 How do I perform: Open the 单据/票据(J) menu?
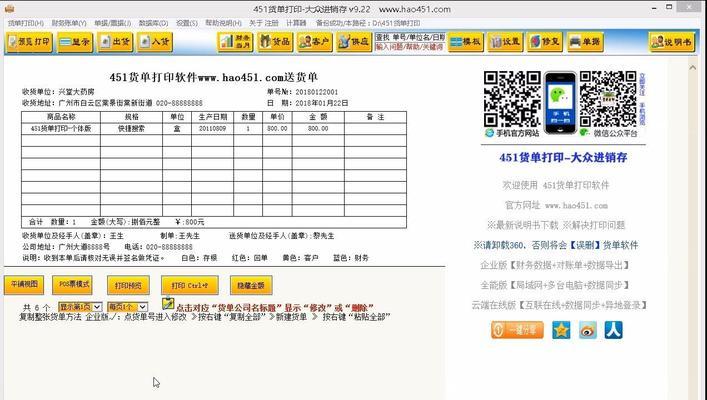pyautogui.click(x=112, y=23)
